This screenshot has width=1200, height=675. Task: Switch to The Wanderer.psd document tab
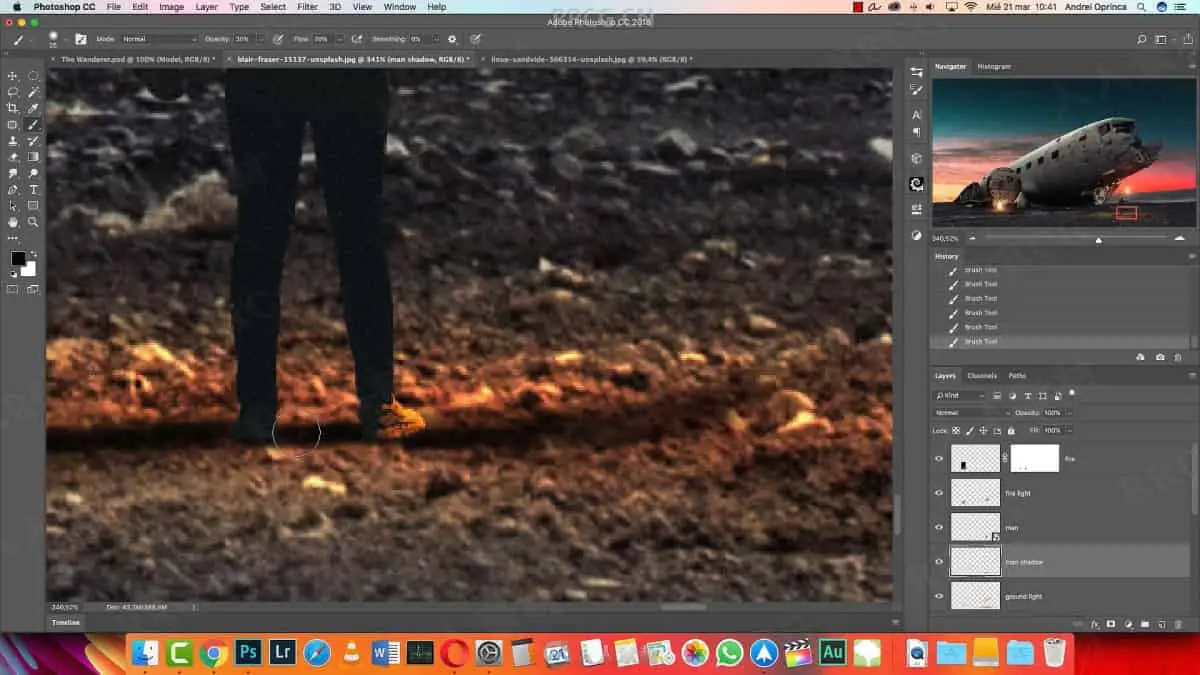tap(138, 59)
